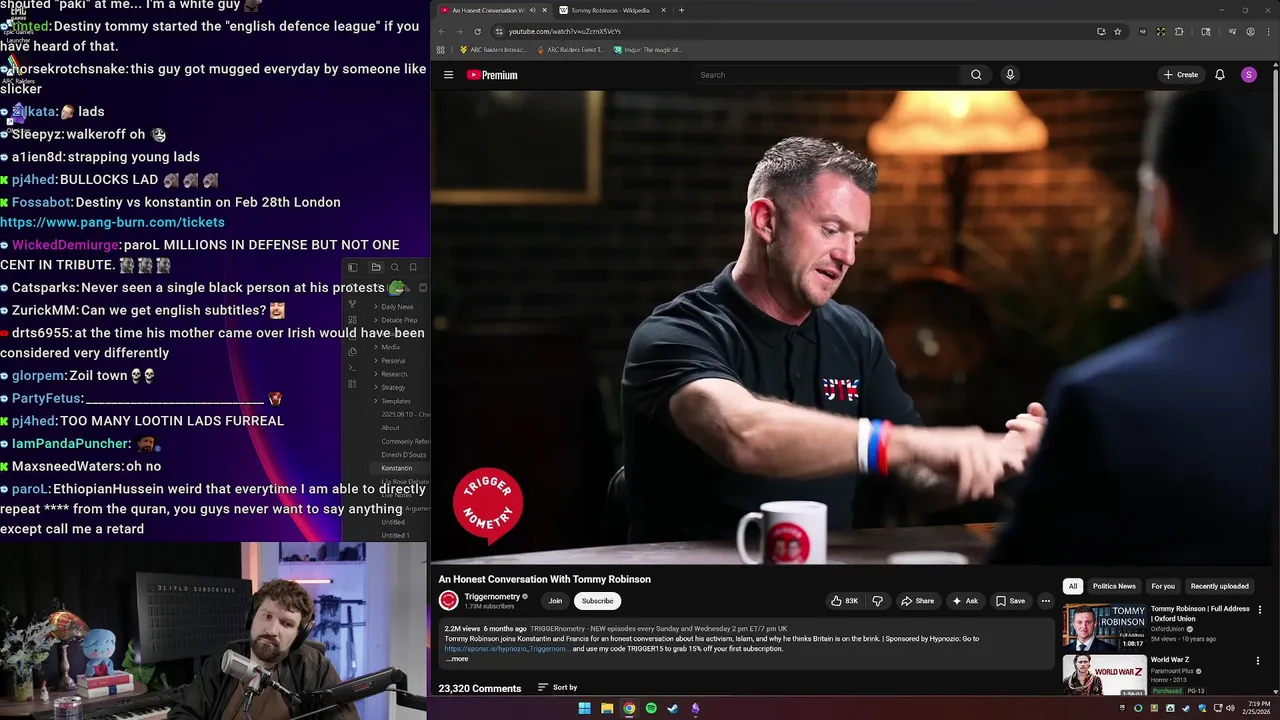Open the pang-burn.com tickets link in chat

click(x=112, y=222)
